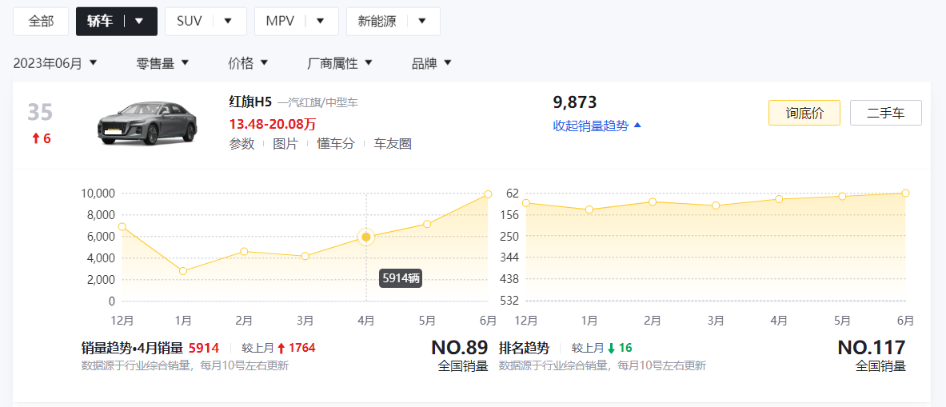Click the 9,873 sales figure
946x407 pixels.
pyautogui.click(x=575, y=103)
